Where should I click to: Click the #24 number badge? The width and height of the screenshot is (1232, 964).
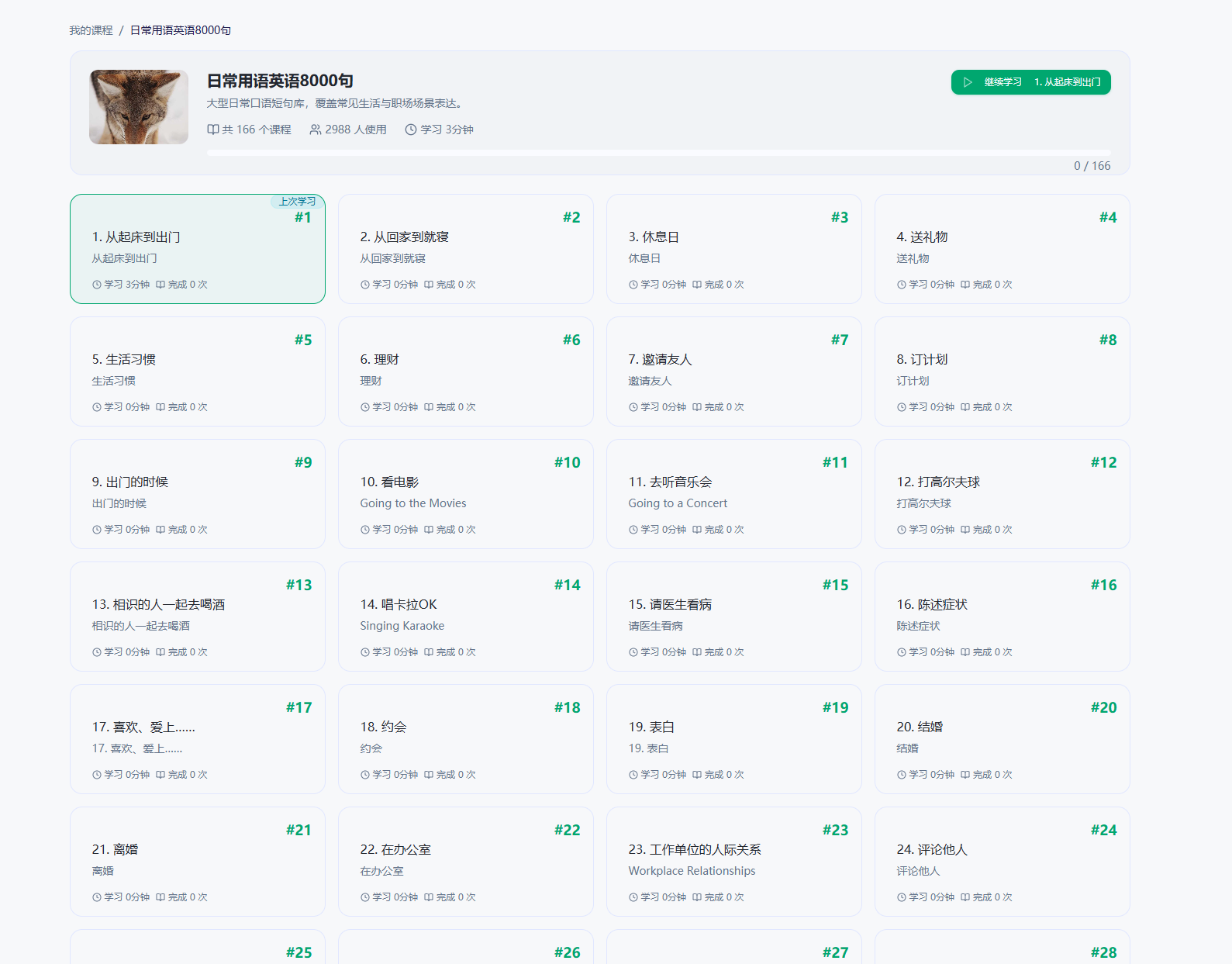pyautogui.click(x=1103, y=830)
